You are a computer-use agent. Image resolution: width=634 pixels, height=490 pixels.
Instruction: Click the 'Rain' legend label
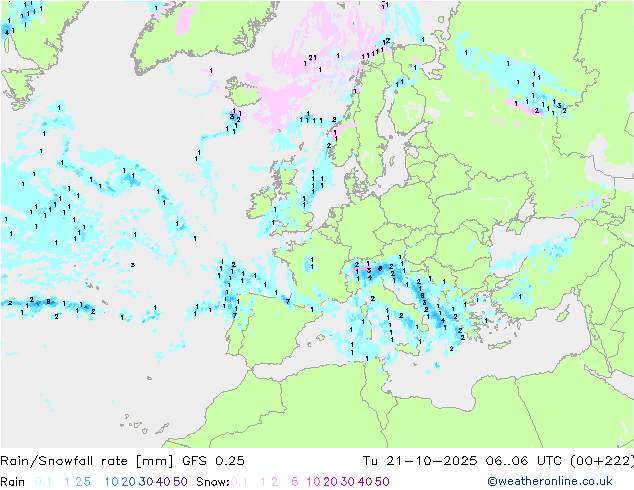click(13, 482)
